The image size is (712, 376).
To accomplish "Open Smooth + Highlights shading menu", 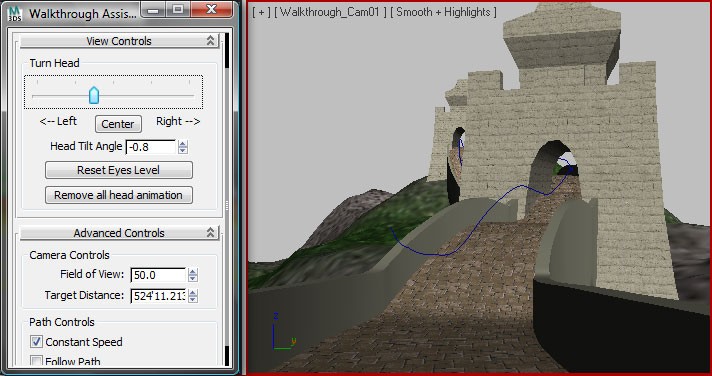I will pyautogui.click(x=443, y=12).
